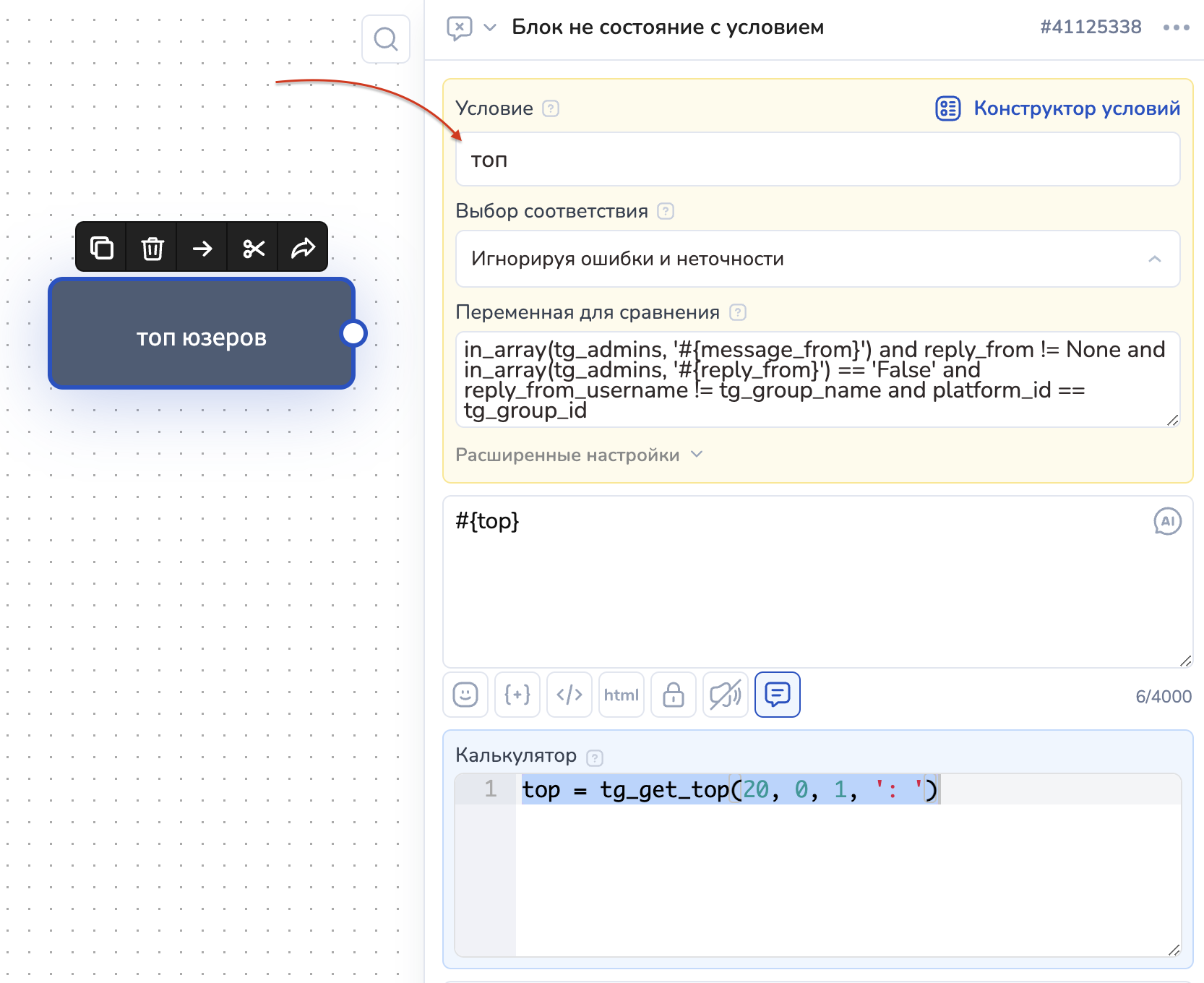Delete block using the trash icon

152,248
